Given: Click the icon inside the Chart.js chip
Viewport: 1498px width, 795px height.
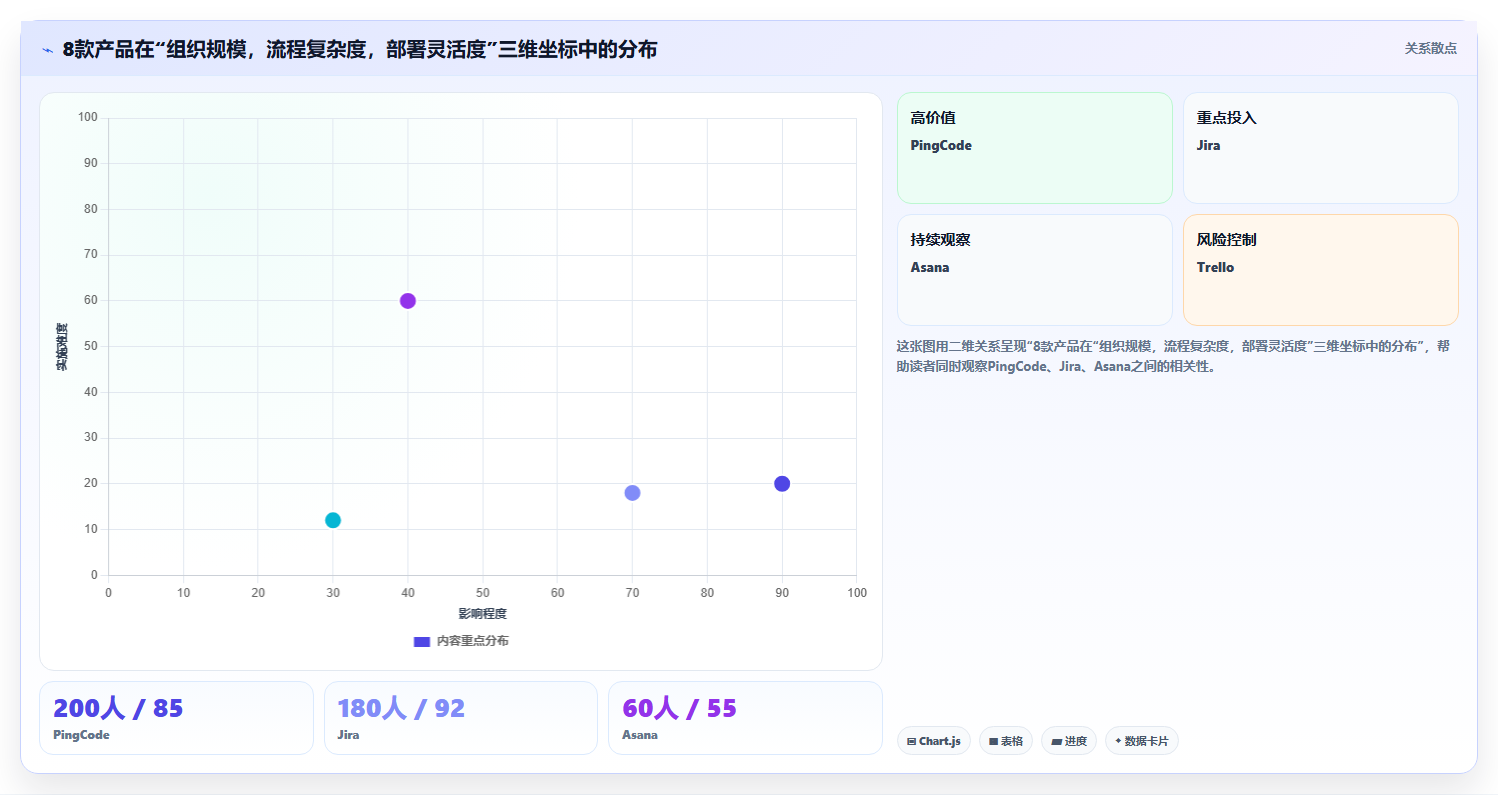Looking at the screenshot, I should coord(911,742).
